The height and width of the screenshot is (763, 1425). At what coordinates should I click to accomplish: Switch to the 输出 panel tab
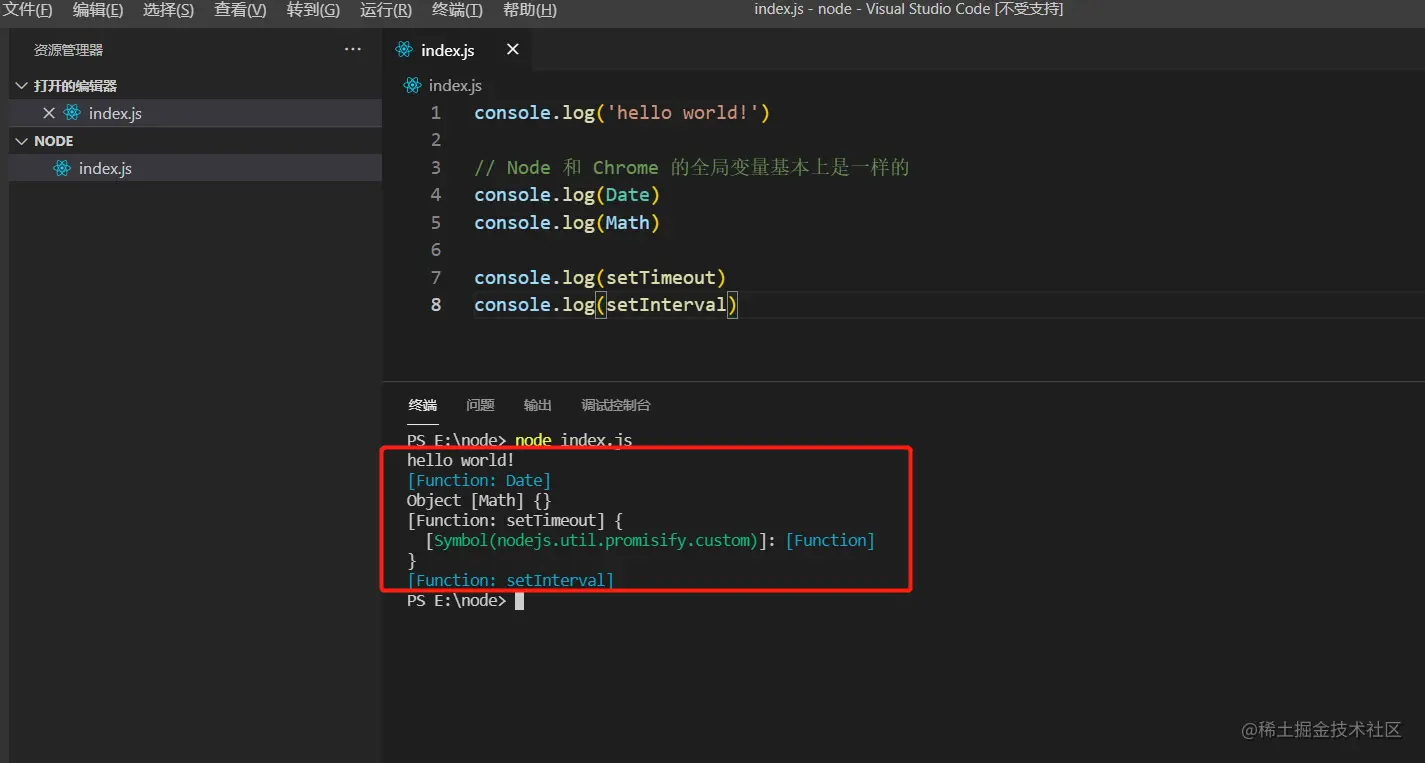[538, 405]
